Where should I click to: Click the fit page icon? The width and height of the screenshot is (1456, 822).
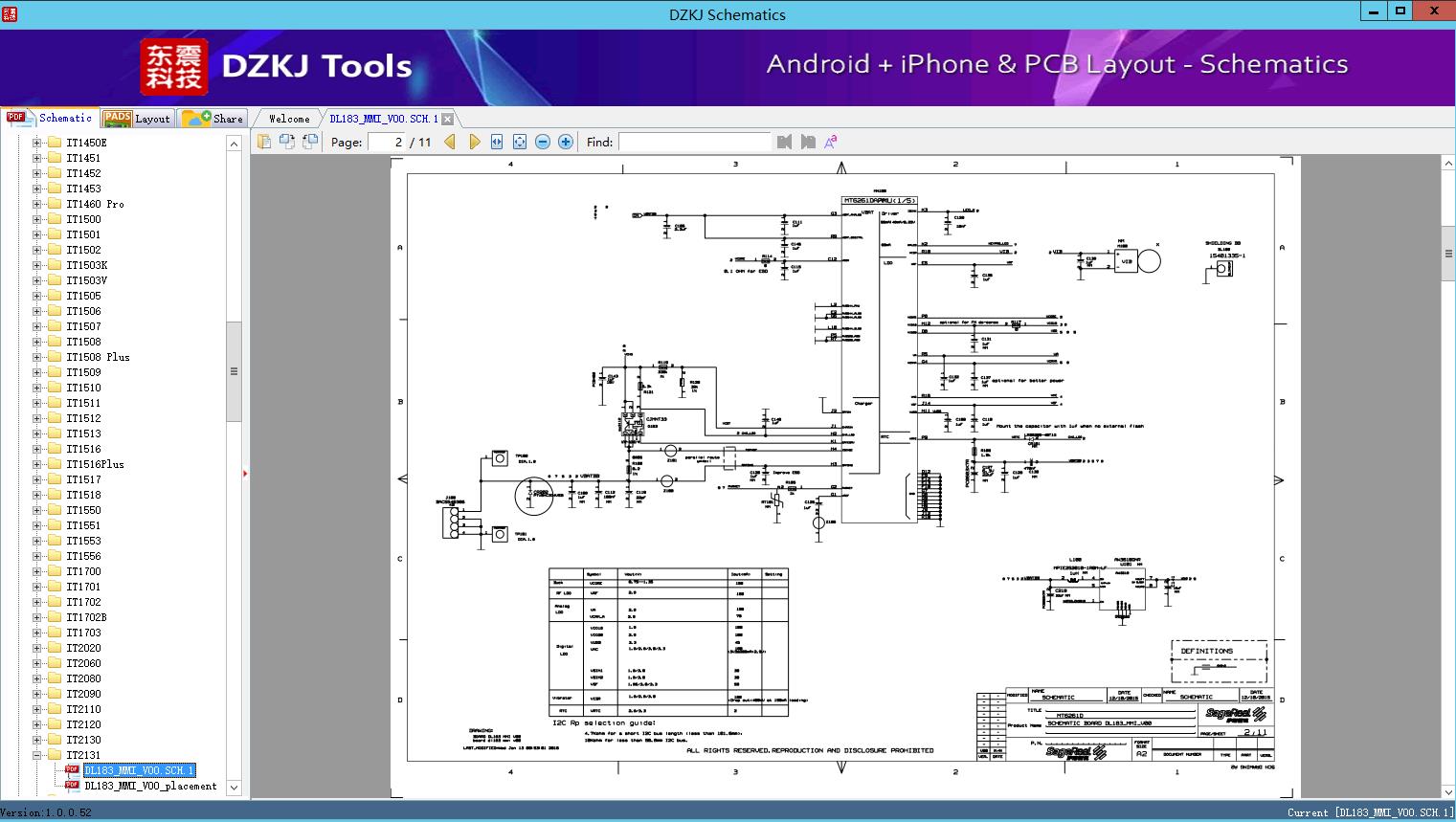pyautogui.click(x=520, y=142)
